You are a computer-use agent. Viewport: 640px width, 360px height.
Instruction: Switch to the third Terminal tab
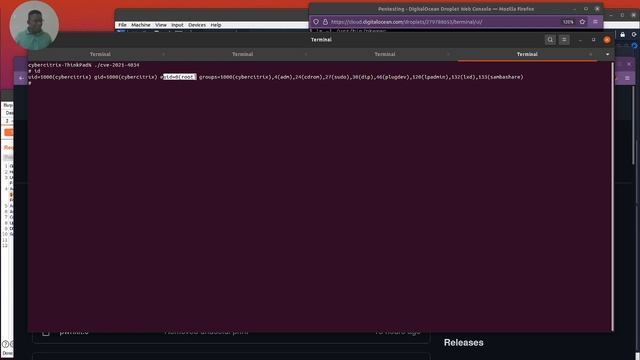(384, 54)
